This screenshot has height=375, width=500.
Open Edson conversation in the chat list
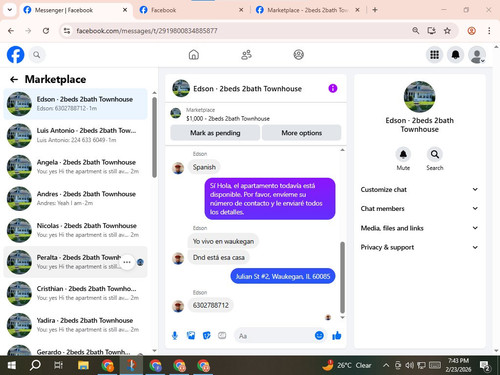75,104
